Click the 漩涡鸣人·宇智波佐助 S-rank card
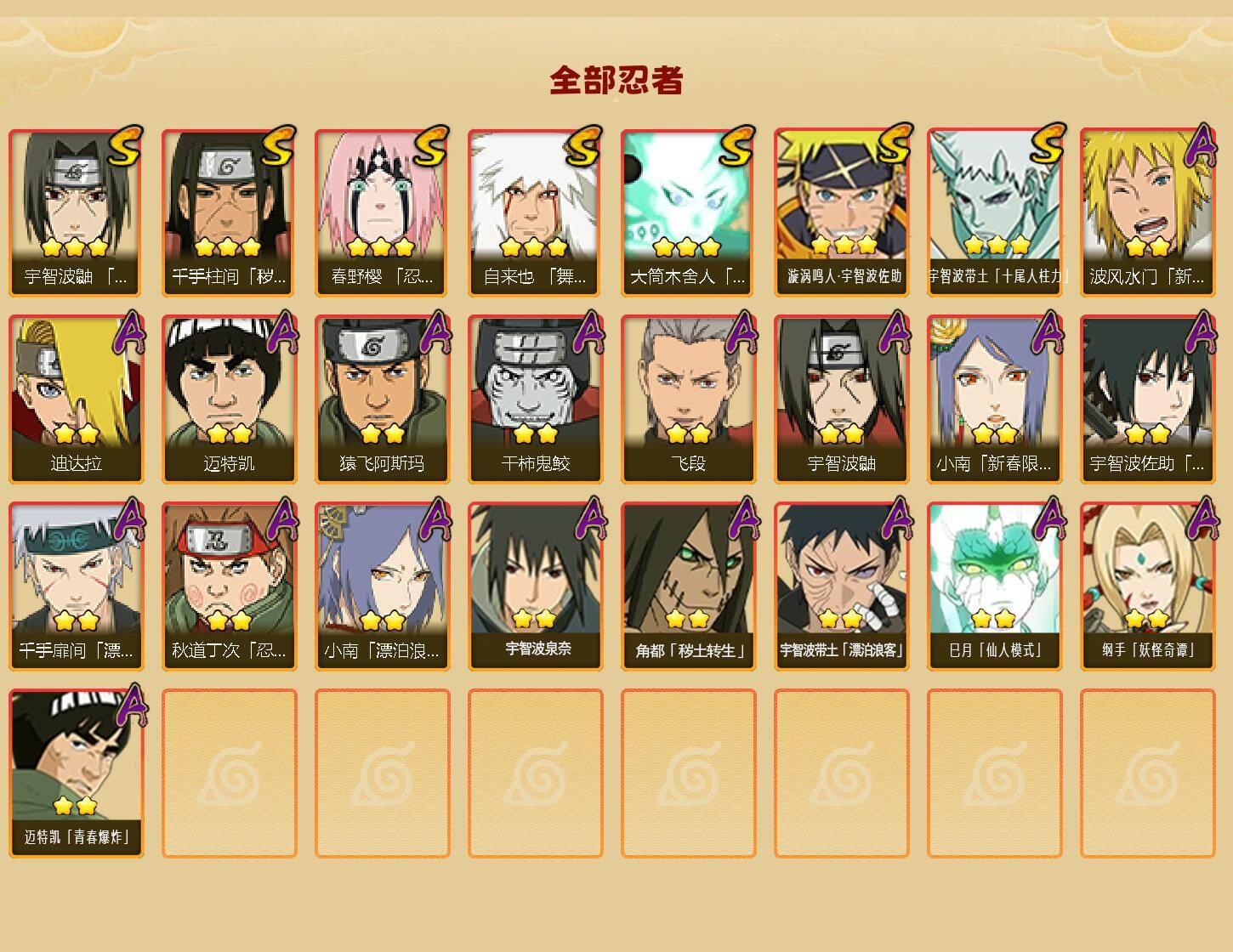 [842, 212]
